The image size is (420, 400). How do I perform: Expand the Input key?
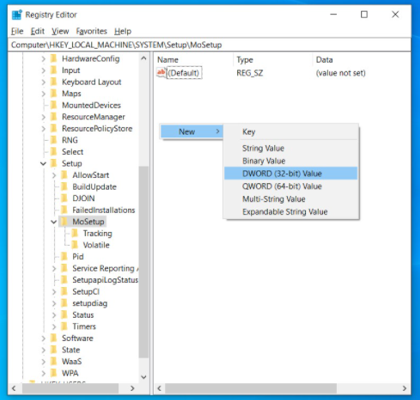coord(43,71)
